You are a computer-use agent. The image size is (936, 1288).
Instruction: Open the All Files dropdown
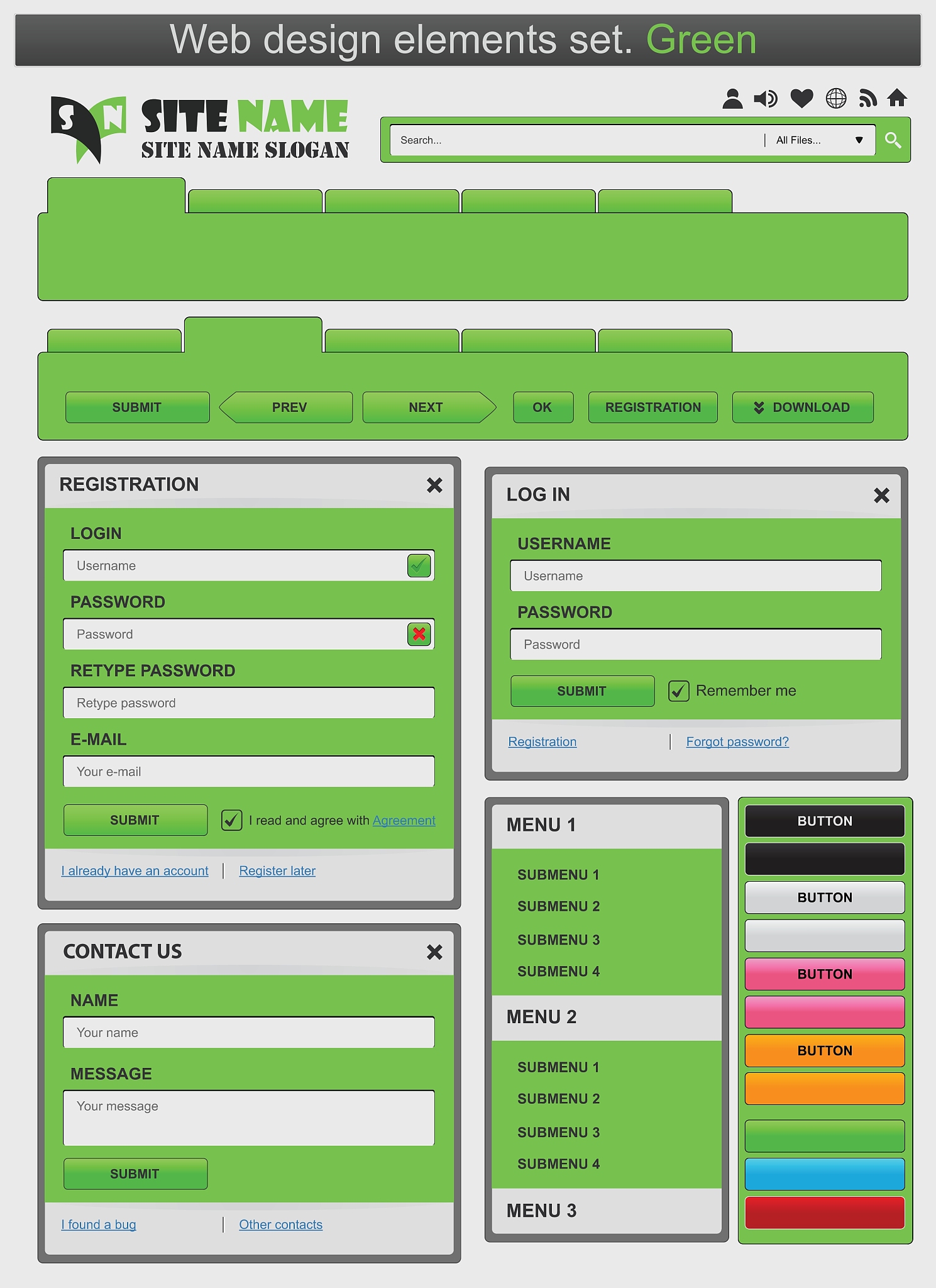(x=820, y=140)
